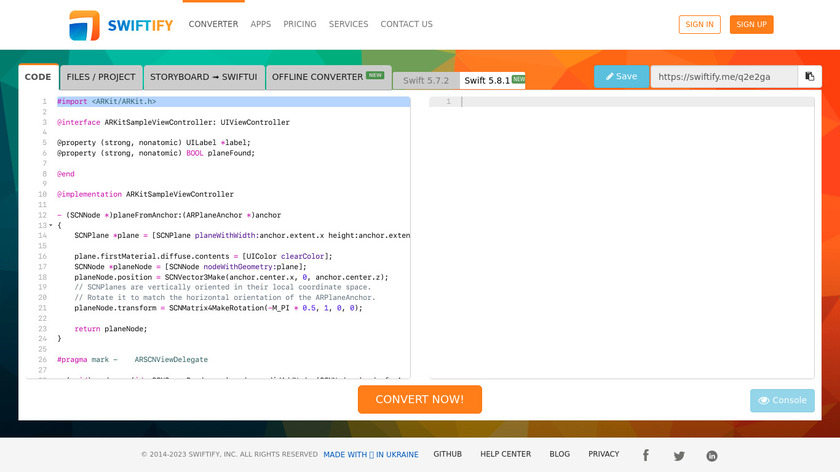Open the Services menu item
Screen dimensions: 840x472
(348, 24)
